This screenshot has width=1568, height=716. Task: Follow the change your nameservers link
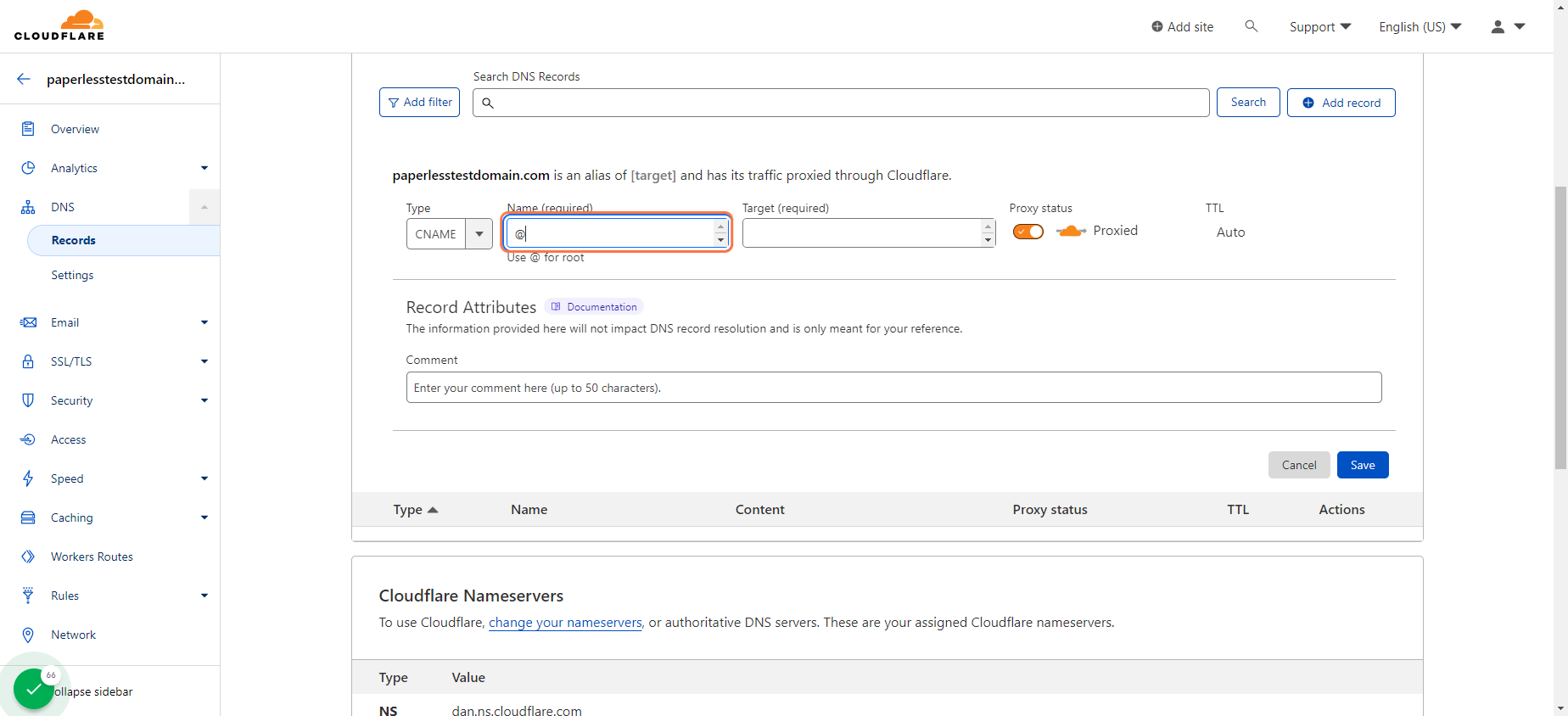point(565,623)
